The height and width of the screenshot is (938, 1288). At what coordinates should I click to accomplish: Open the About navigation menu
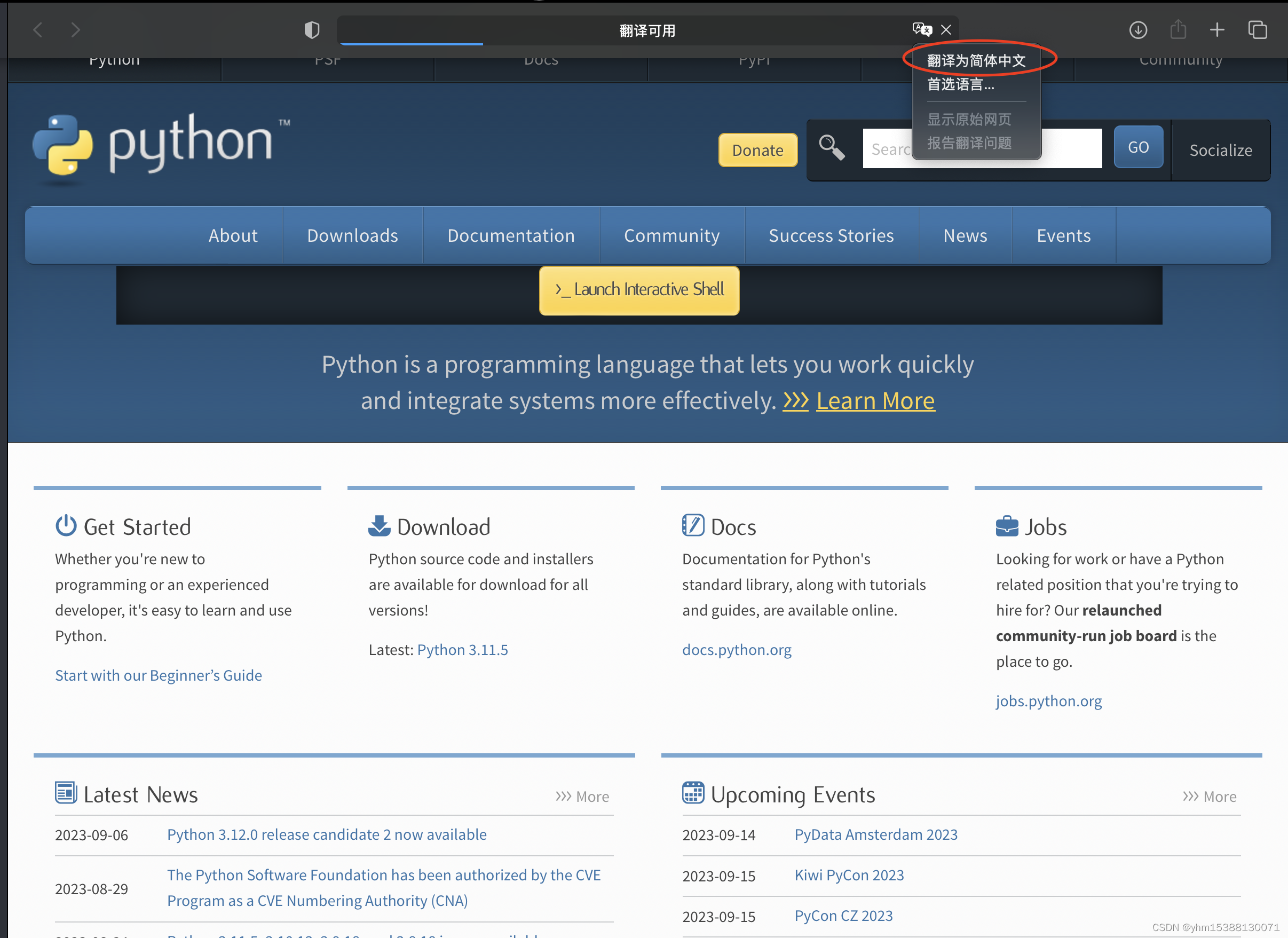(233, 235)
